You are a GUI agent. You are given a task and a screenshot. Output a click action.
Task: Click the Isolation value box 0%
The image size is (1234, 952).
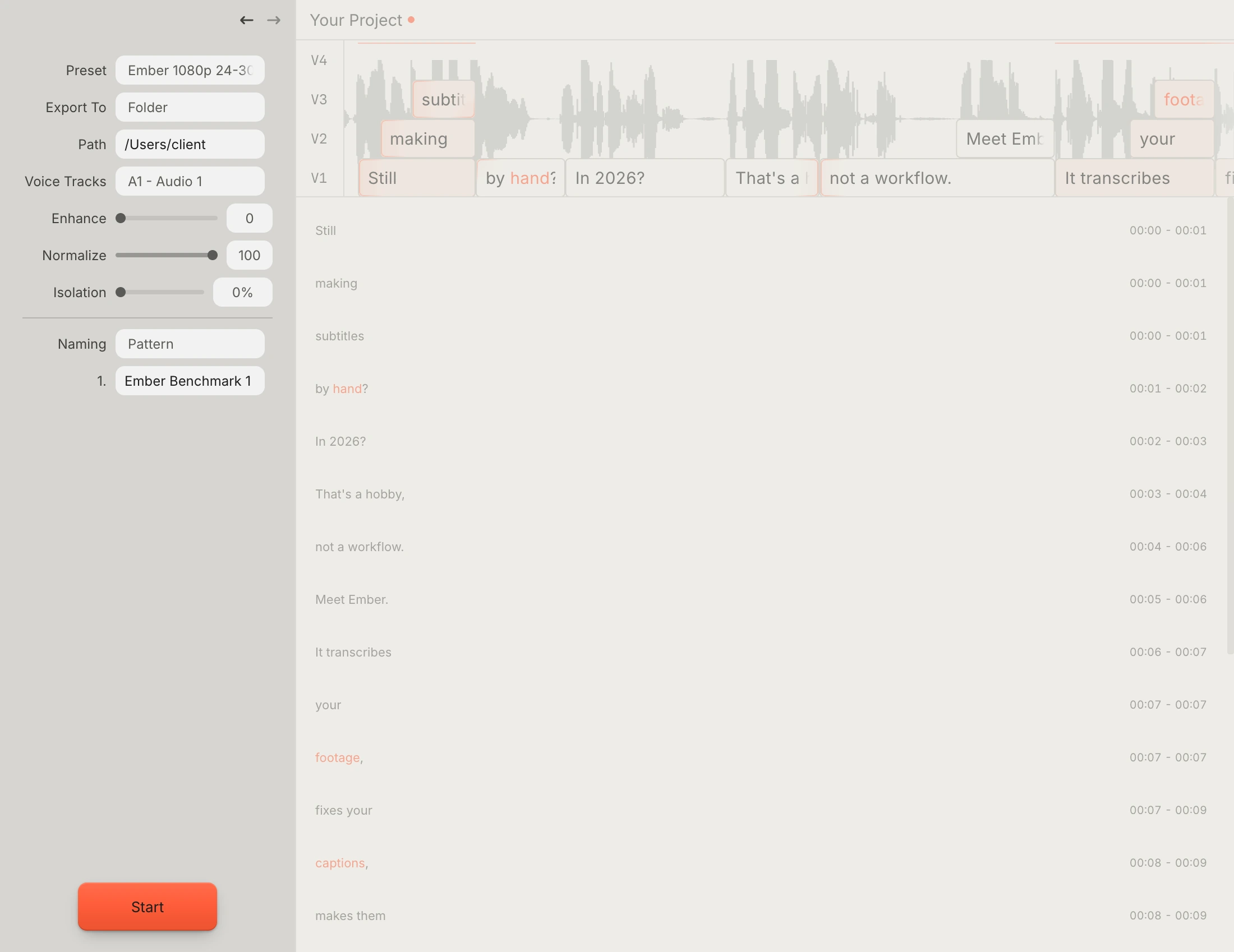242,292
